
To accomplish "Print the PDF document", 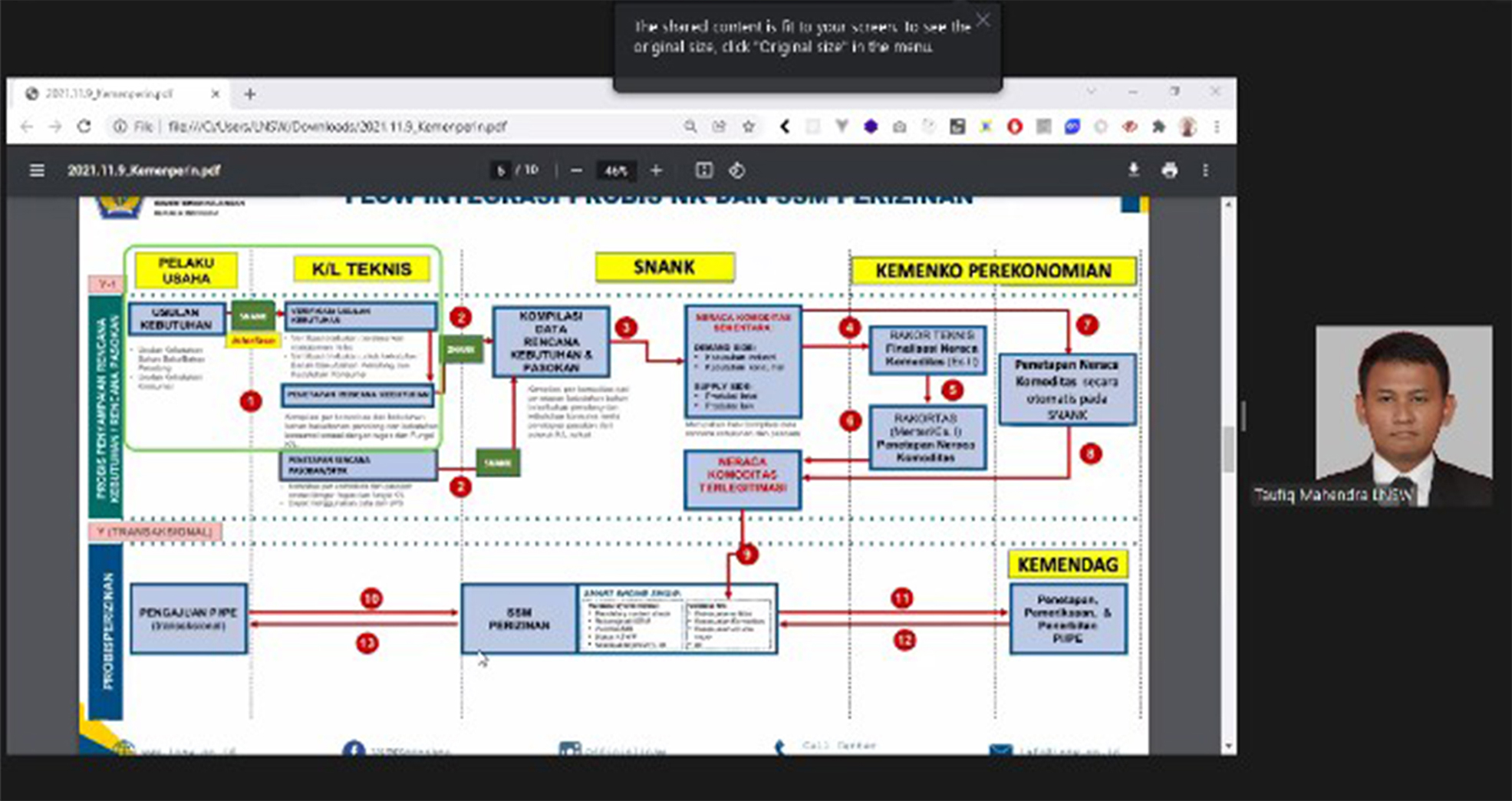I will [1169, 170].
